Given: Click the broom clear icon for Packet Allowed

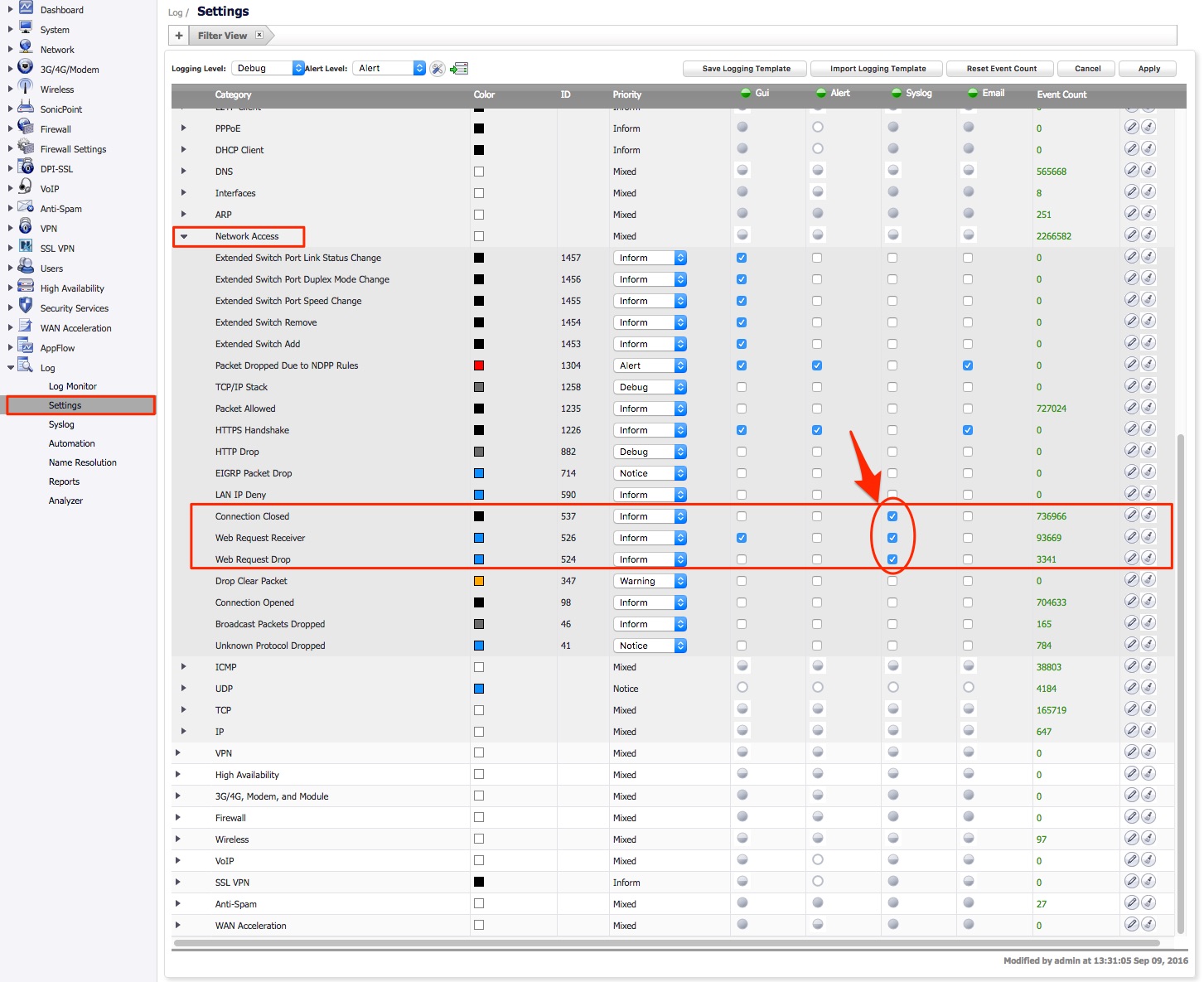Looking at the screenshot, I should 1148,407.
